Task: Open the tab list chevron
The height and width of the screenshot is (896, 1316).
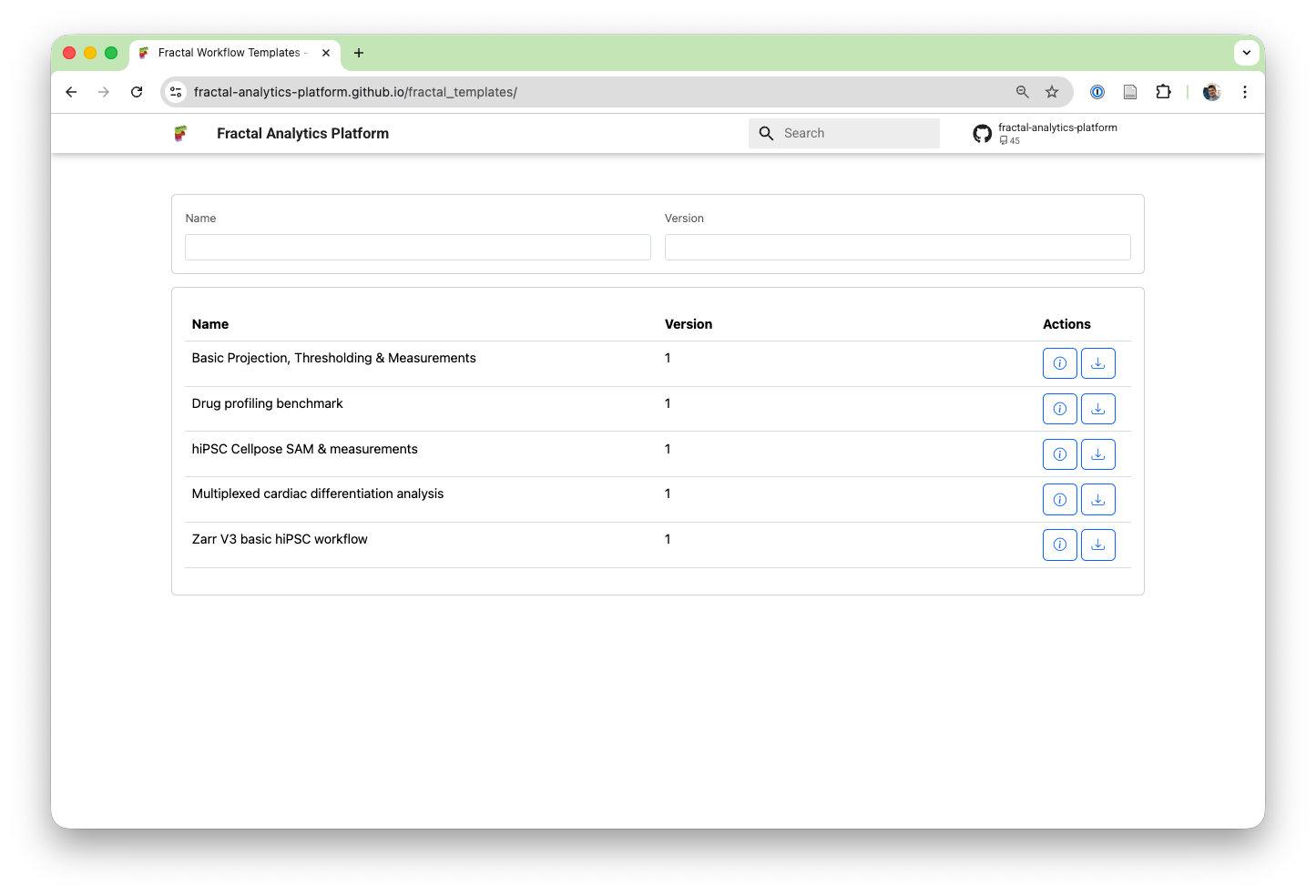Action: point(1246,52)
